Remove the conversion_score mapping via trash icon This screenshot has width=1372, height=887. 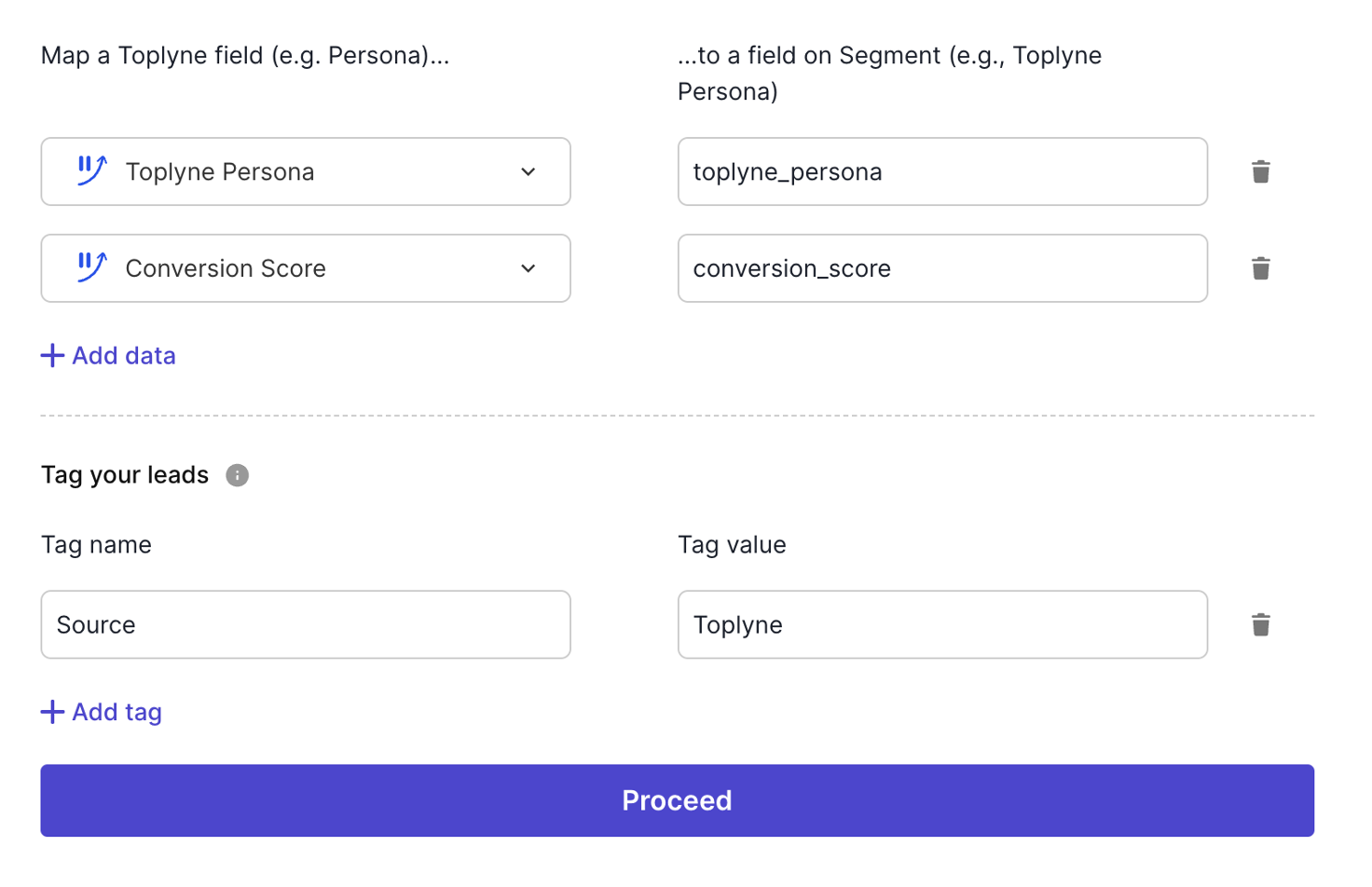1260,268
